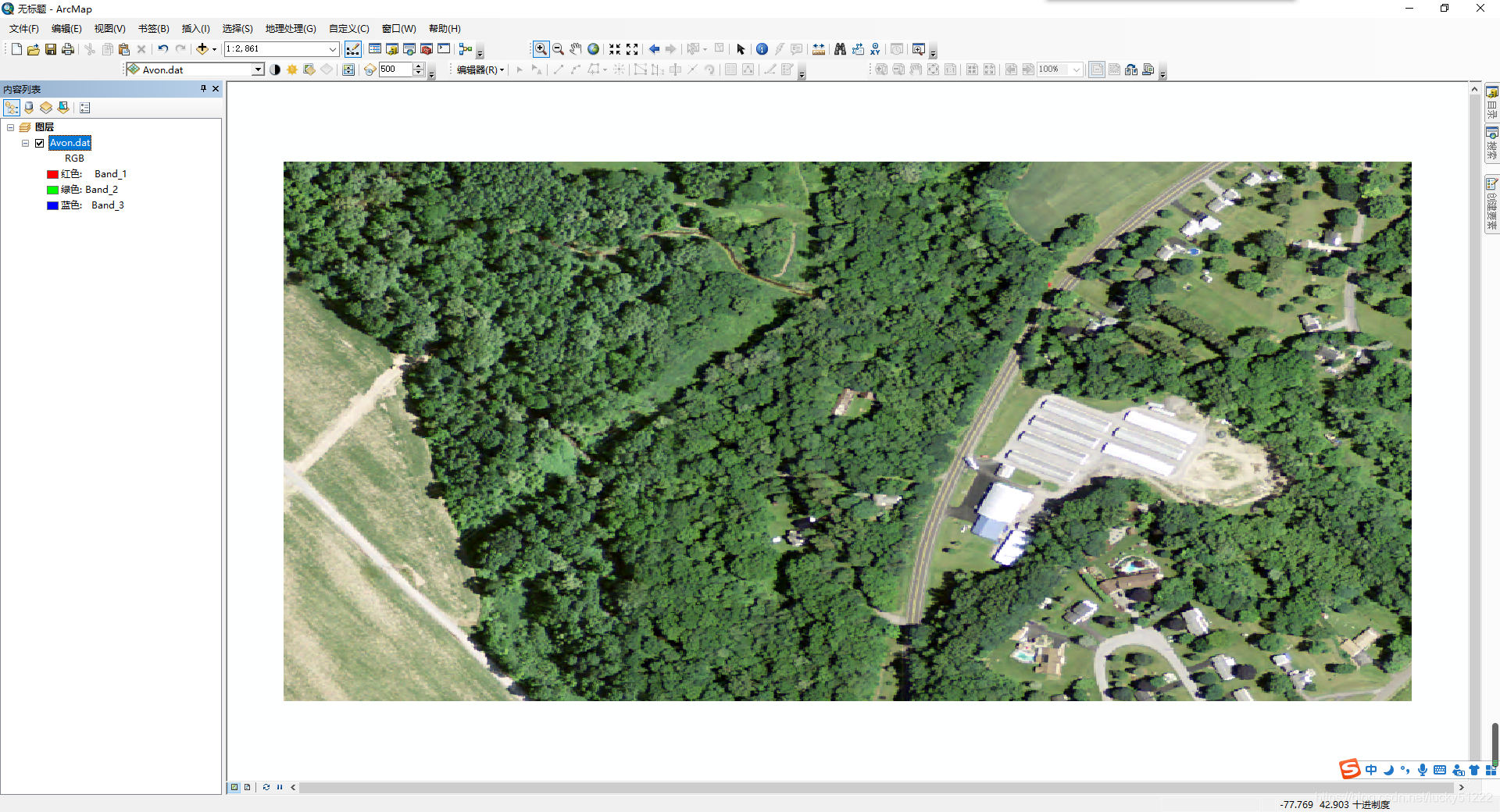The width and height of the screenshot is (1500, 812).
Task: Open the 书签(B) menu
Action: [x=154, y=29]
